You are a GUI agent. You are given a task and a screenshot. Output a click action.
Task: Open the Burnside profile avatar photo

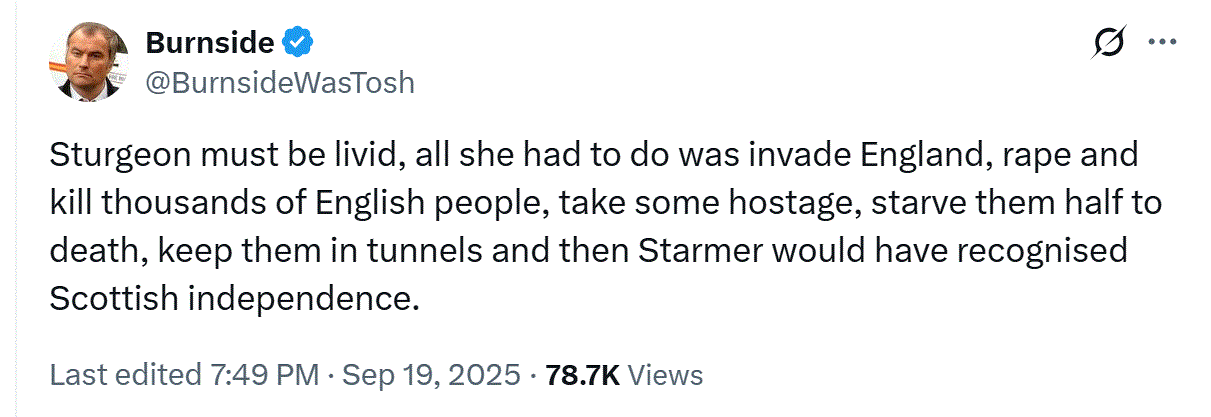click(86, 62)
